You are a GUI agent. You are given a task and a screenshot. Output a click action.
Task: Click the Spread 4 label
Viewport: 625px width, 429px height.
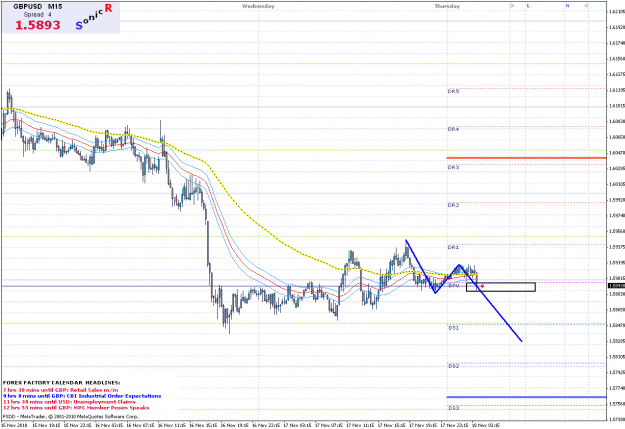pyautogui.click(x=37, y=14)
